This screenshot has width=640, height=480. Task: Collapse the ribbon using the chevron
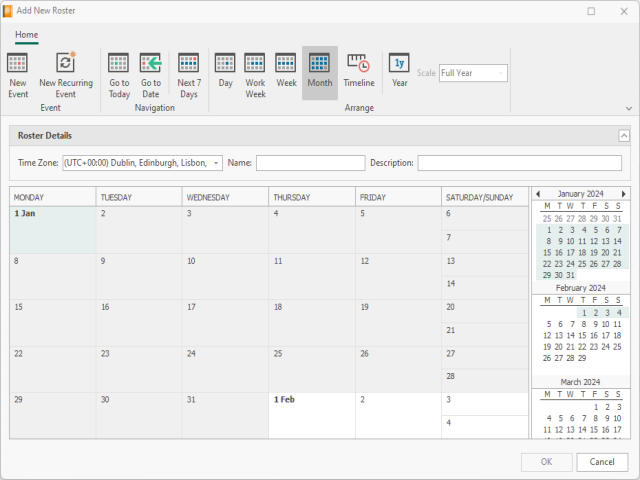click(x=629, y=108)
